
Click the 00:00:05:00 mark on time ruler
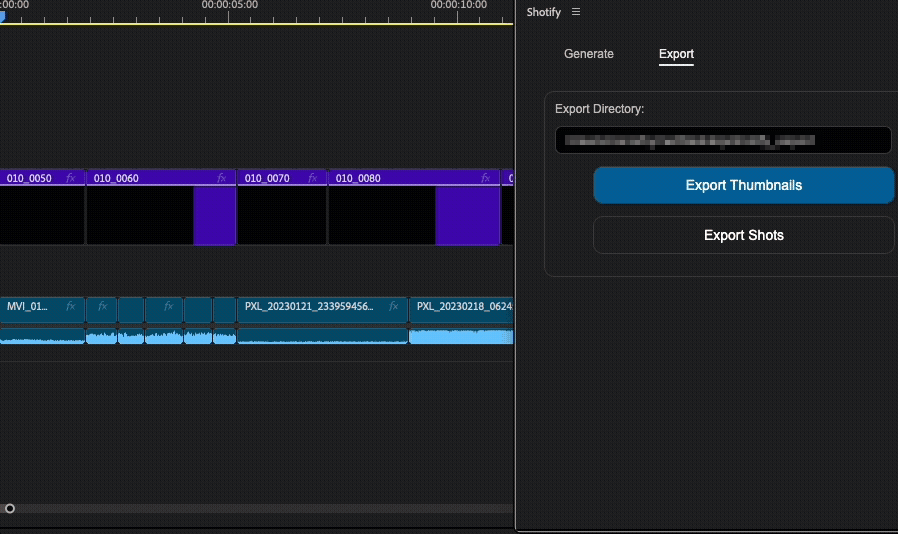pyautogui.click(x=229, y=5)
